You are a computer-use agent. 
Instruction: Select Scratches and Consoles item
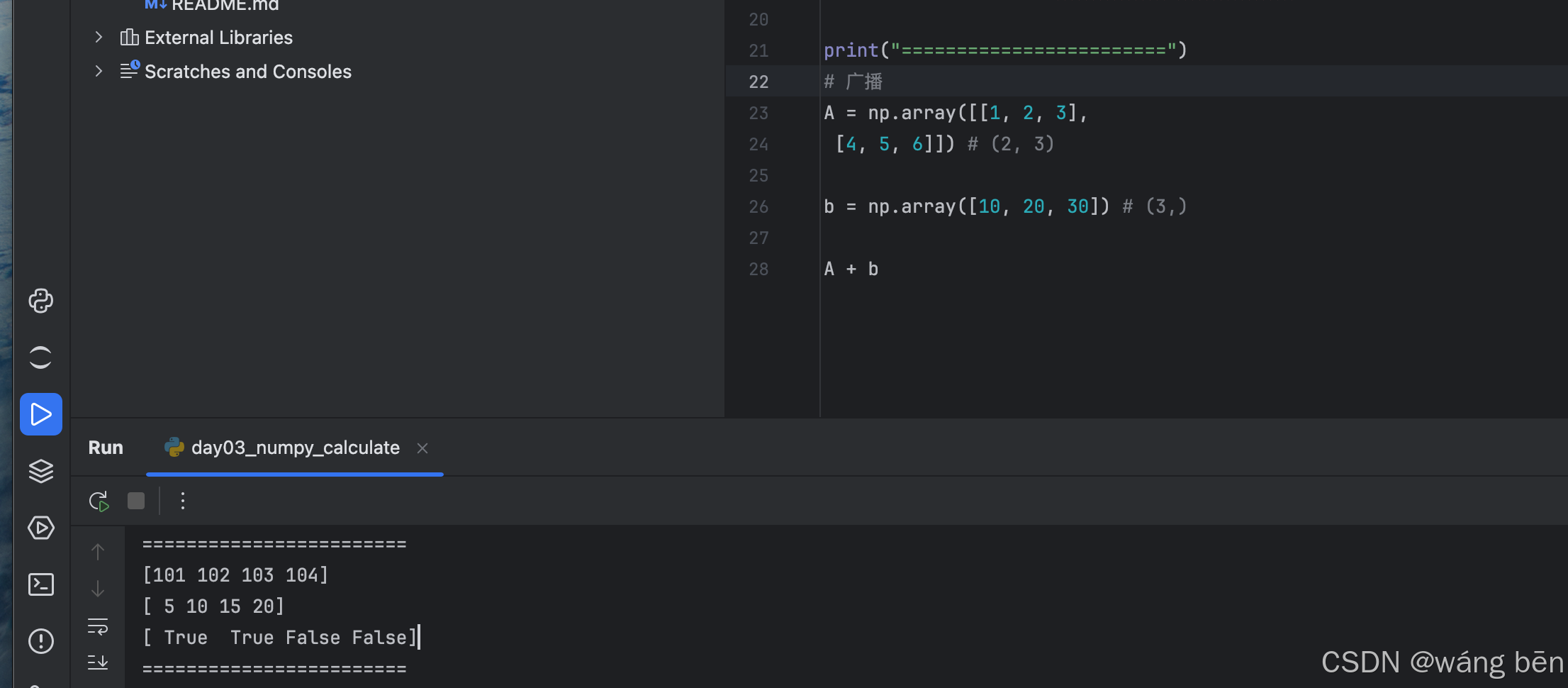pos(248,72)
